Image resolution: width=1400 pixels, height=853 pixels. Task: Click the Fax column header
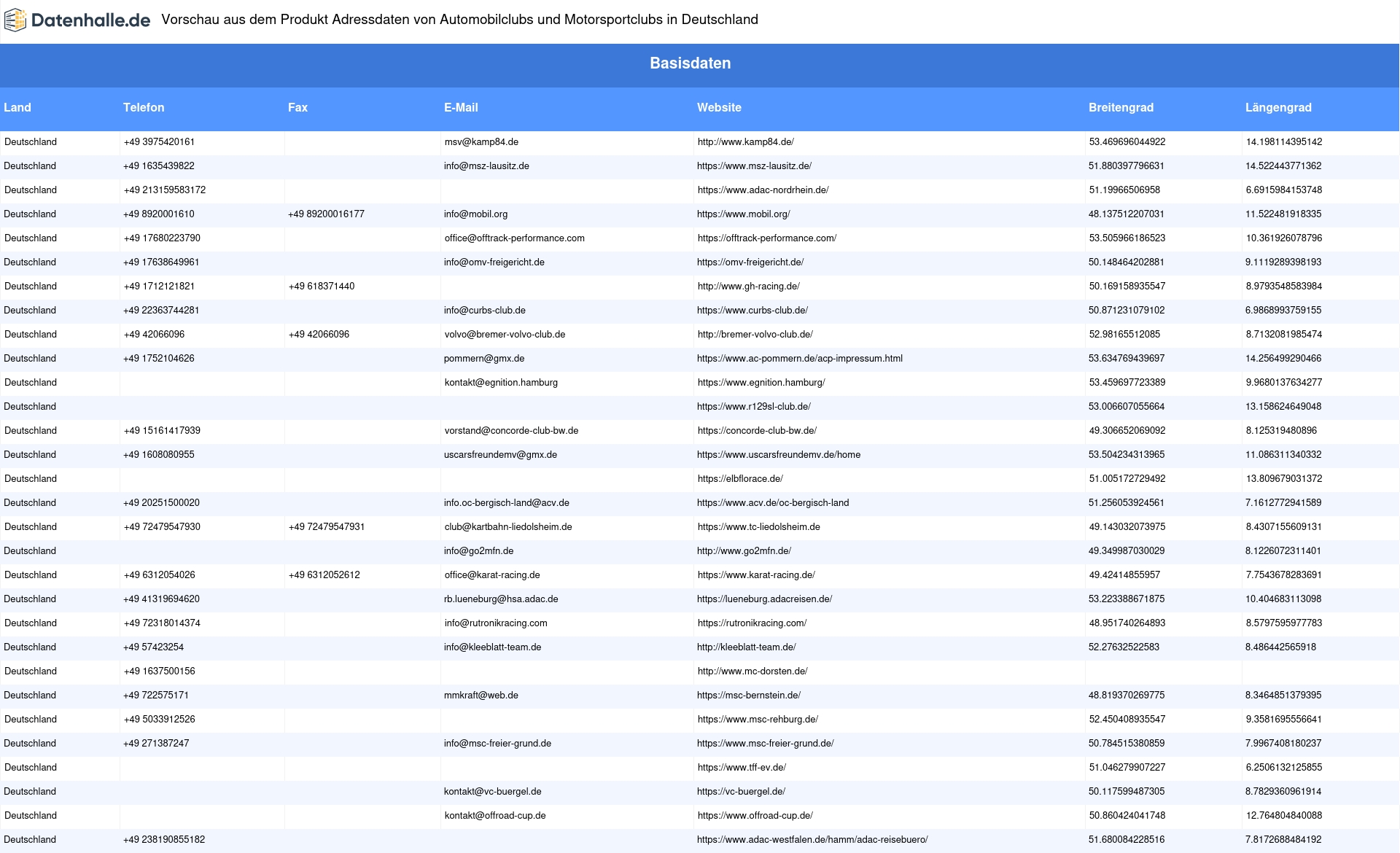(x=297, y=107)
